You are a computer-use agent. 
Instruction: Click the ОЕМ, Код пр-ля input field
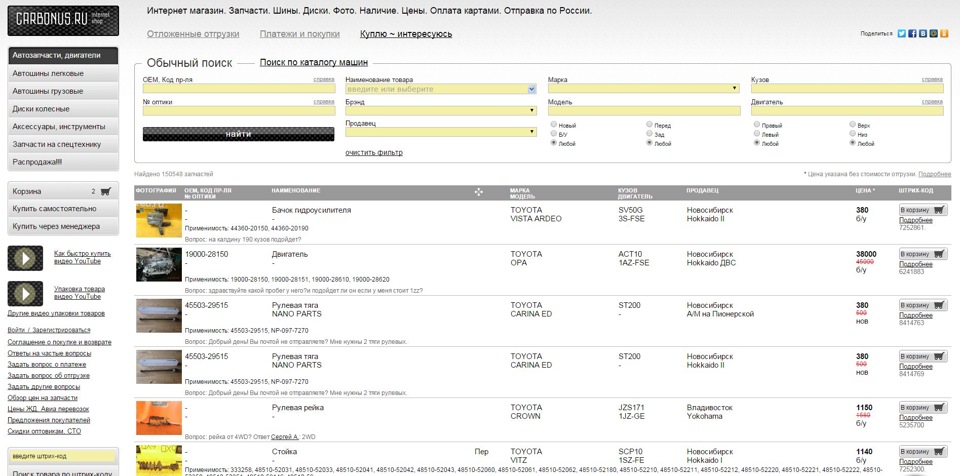pyautogui.click(x=239, y=89)
